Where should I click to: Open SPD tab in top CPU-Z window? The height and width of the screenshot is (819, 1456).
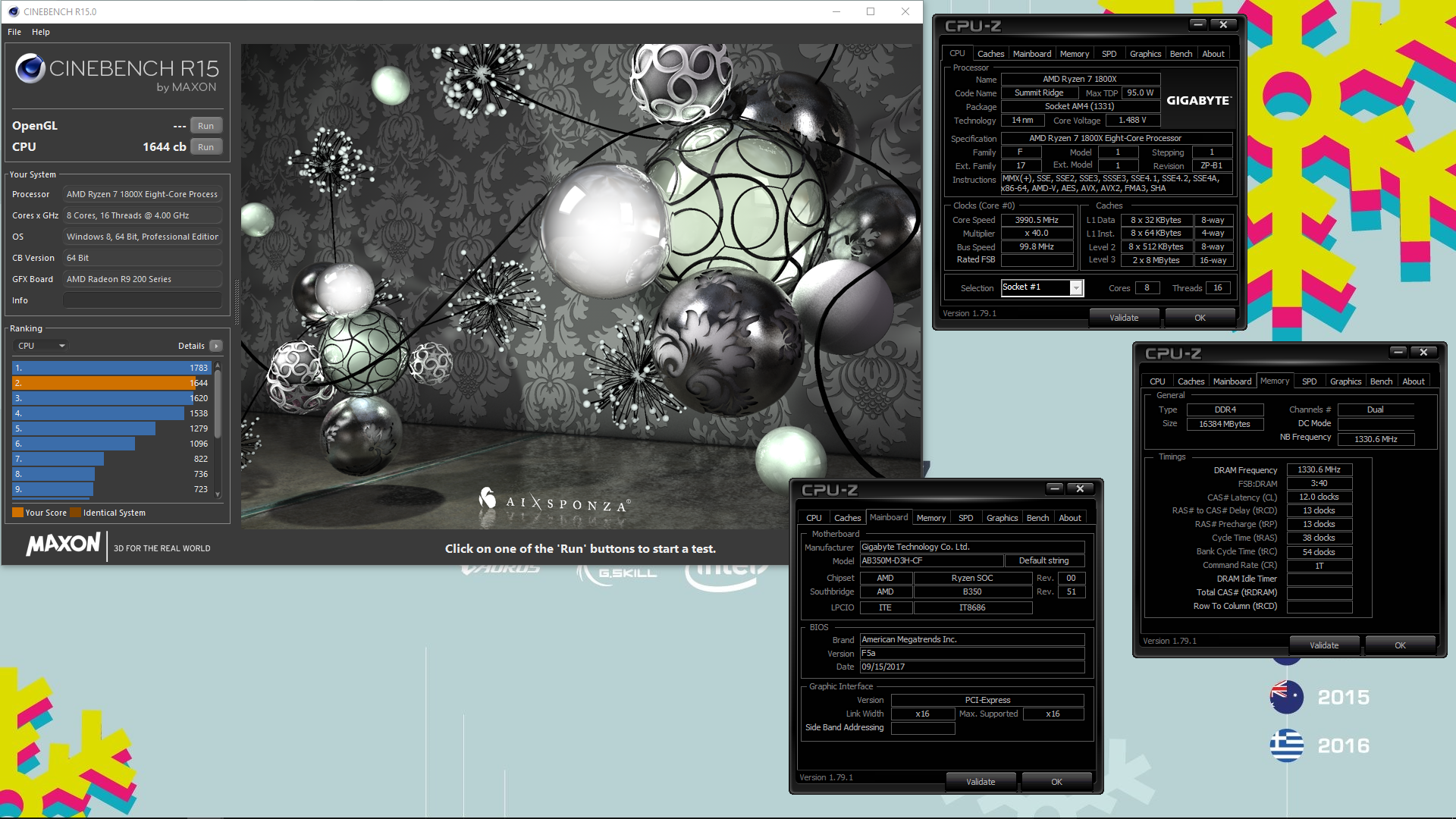(x=1109, y=54)
